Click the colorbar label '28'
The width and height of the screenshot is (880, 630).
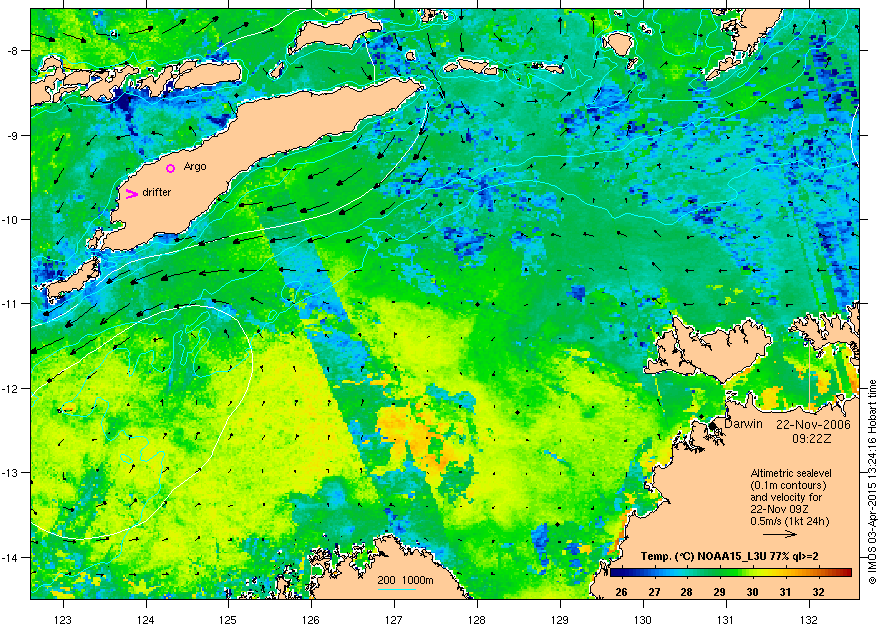686,592
